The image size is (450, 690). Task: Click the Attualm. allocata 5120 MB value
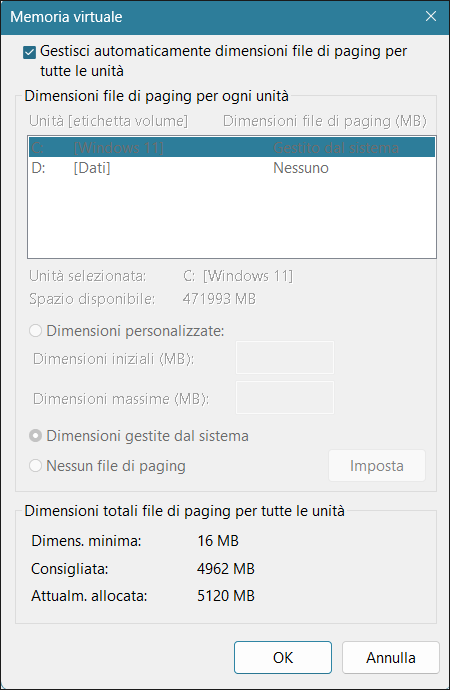(x=226, y=596)
